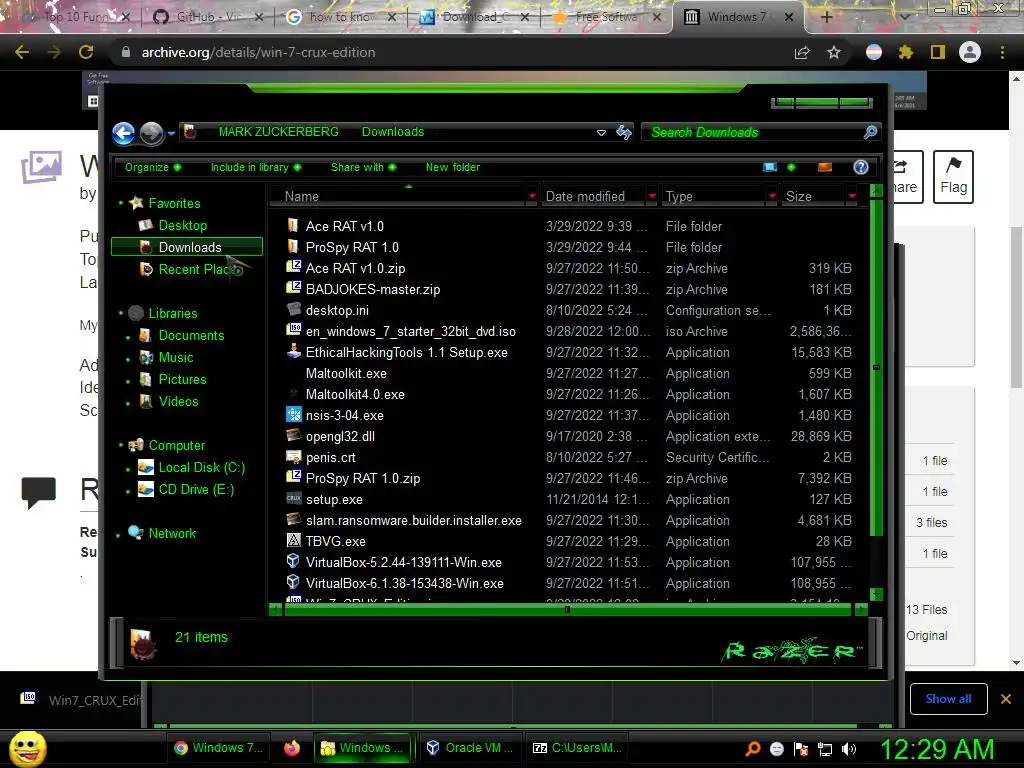Click the vertical scrollbar down arrow
The width and height of the screenshot is (1024, 768).
pyautogui.click(x=876, y=594)
